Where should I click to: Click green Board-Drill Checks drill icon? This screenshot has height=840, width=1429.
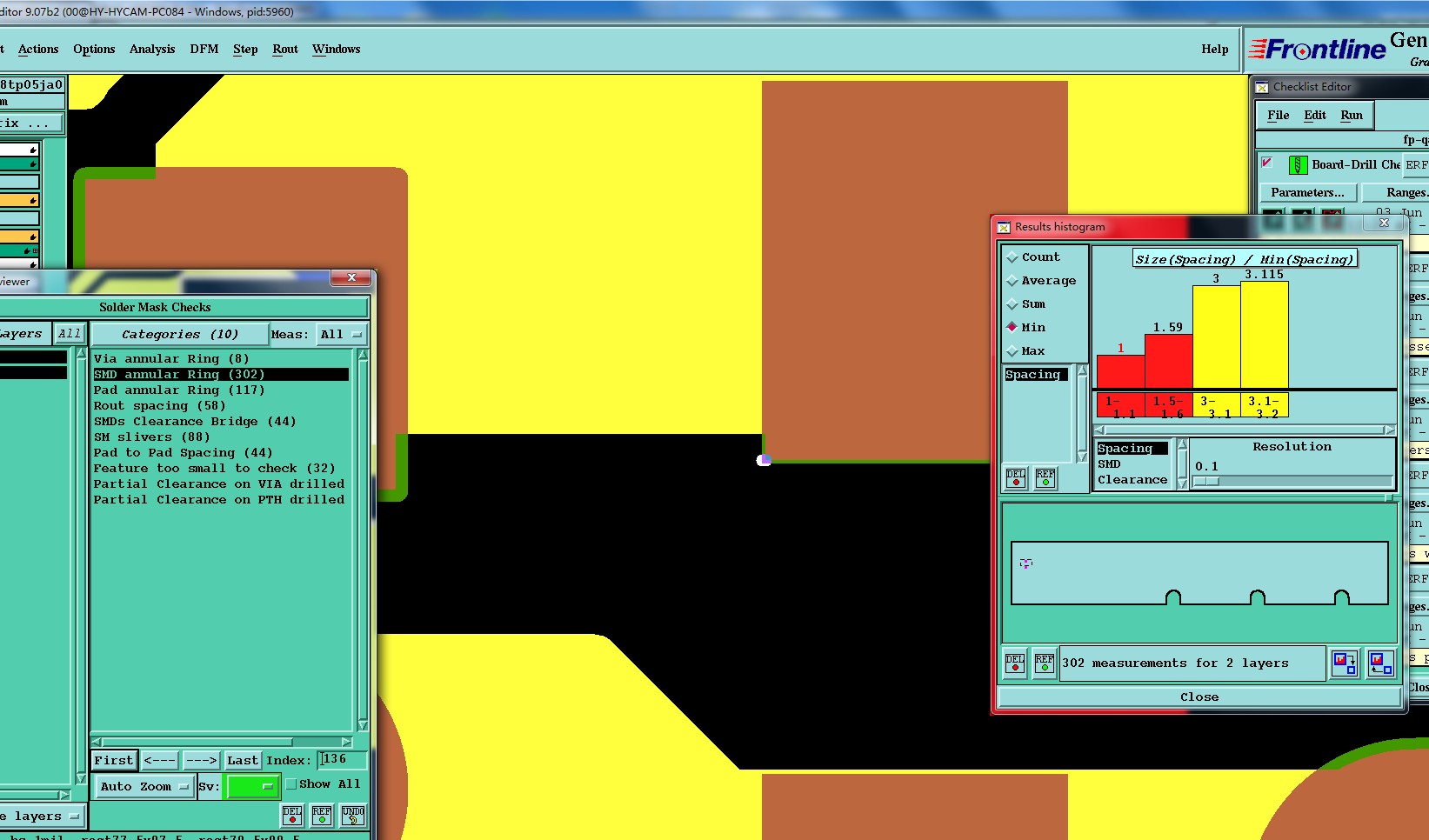click(x=1298, y=164)
